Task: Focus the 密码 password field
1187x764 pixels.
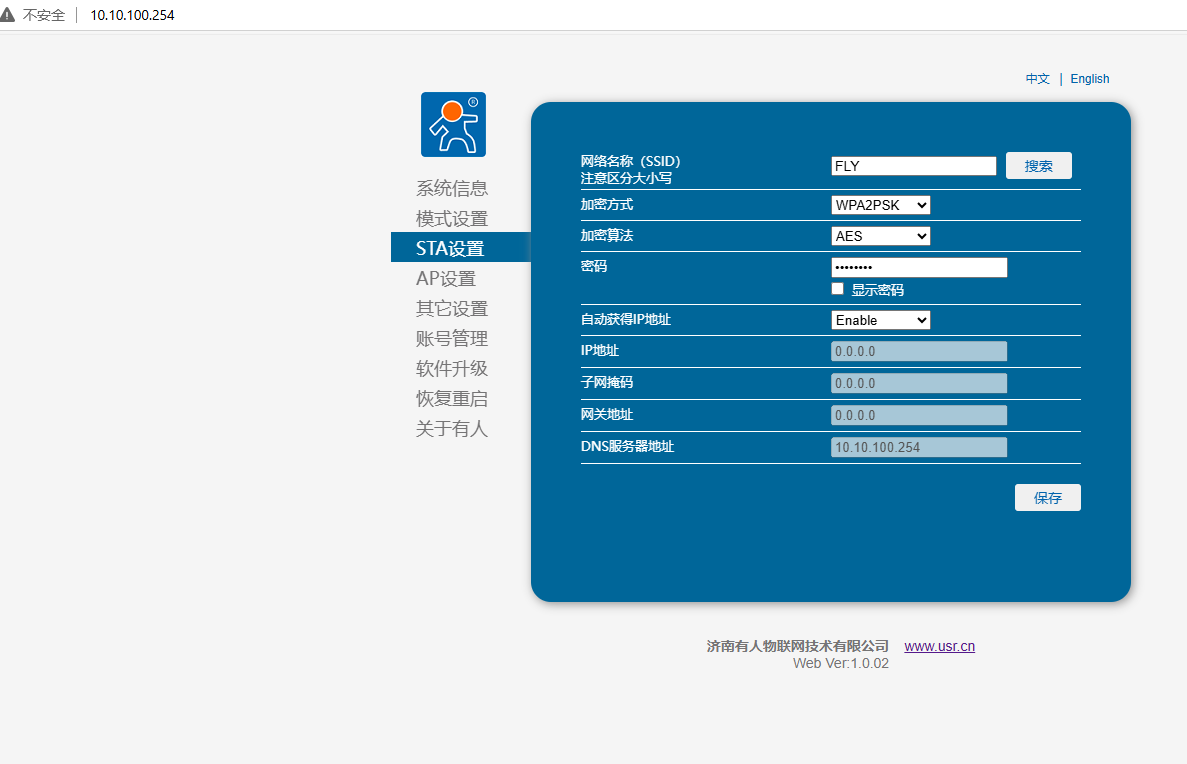Action: [x=918, y=267]
